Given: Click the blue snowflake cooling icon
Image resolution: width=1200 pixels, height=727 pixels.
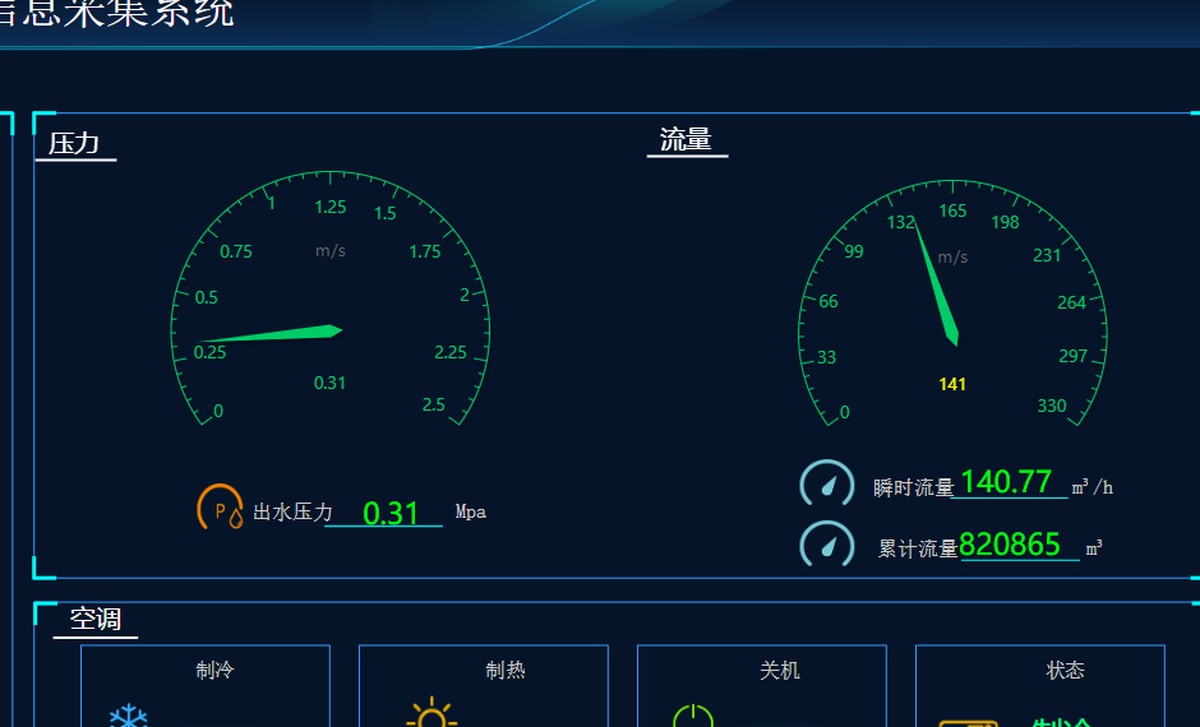Looking at the screenshot, I should (128, 716).
